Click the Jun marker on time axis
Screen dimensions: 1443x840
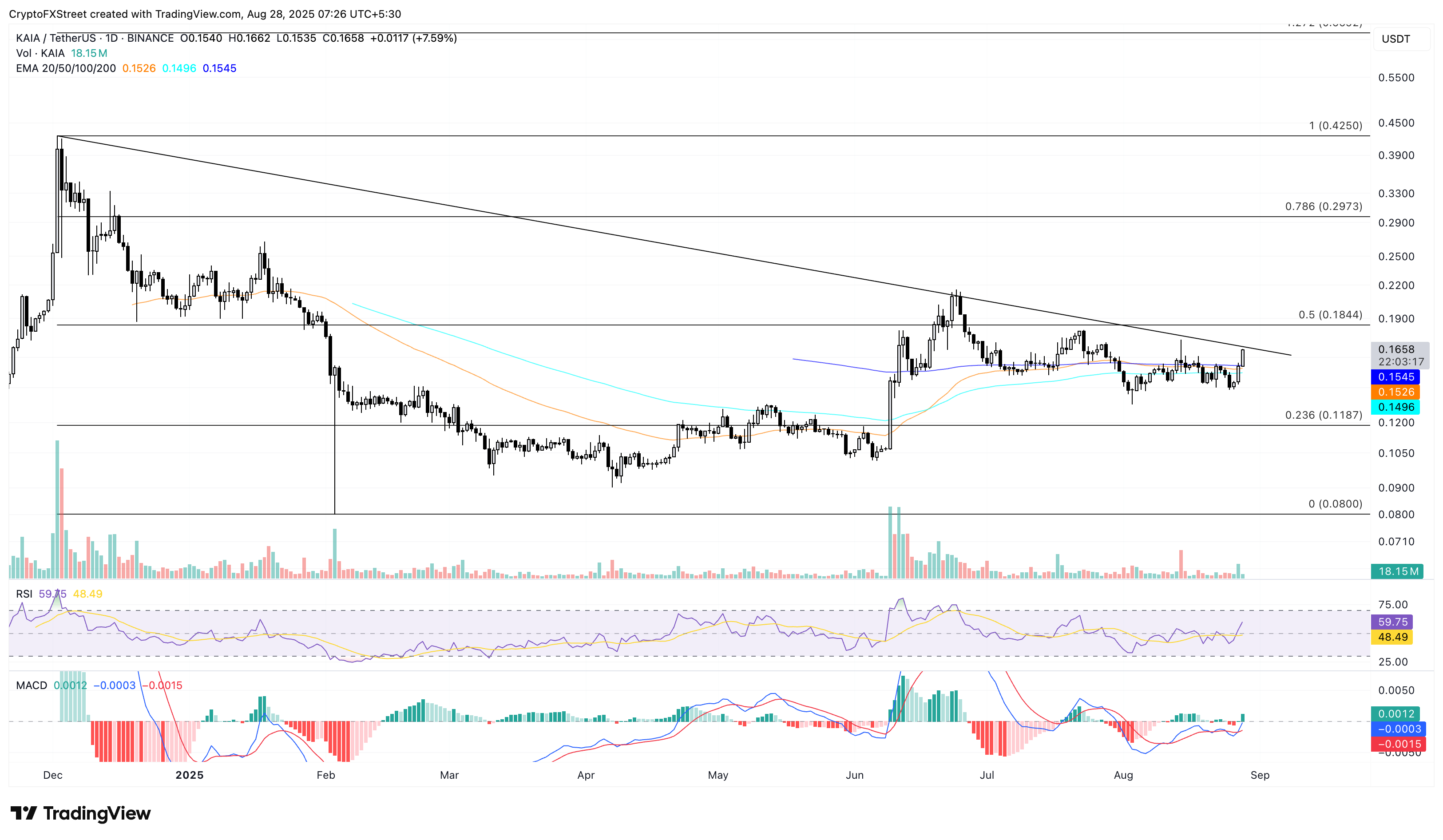pyautogui.click(x=854, y=775)
